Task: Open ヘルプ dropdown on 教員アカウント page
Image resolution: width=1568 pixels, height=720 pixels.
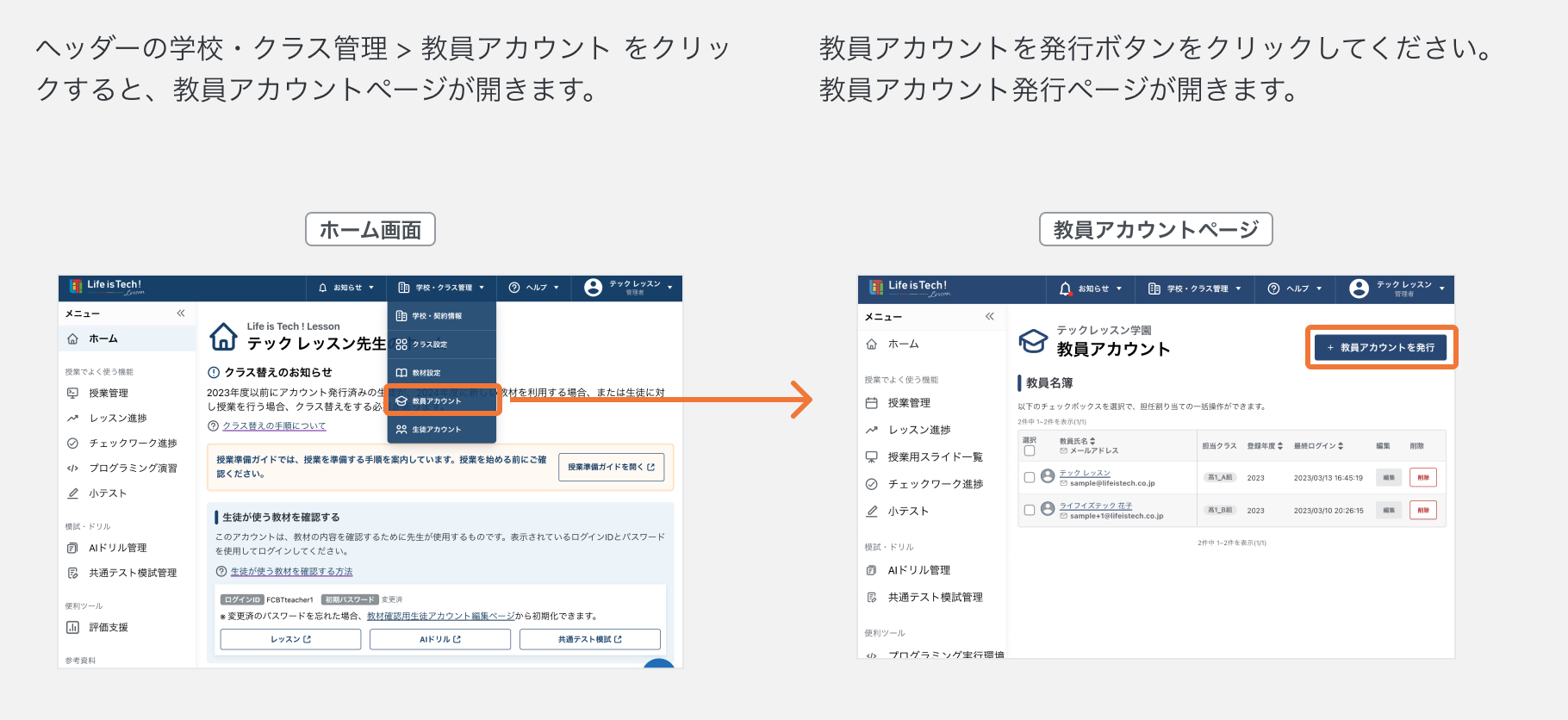Action: [x=1295, y=289]
